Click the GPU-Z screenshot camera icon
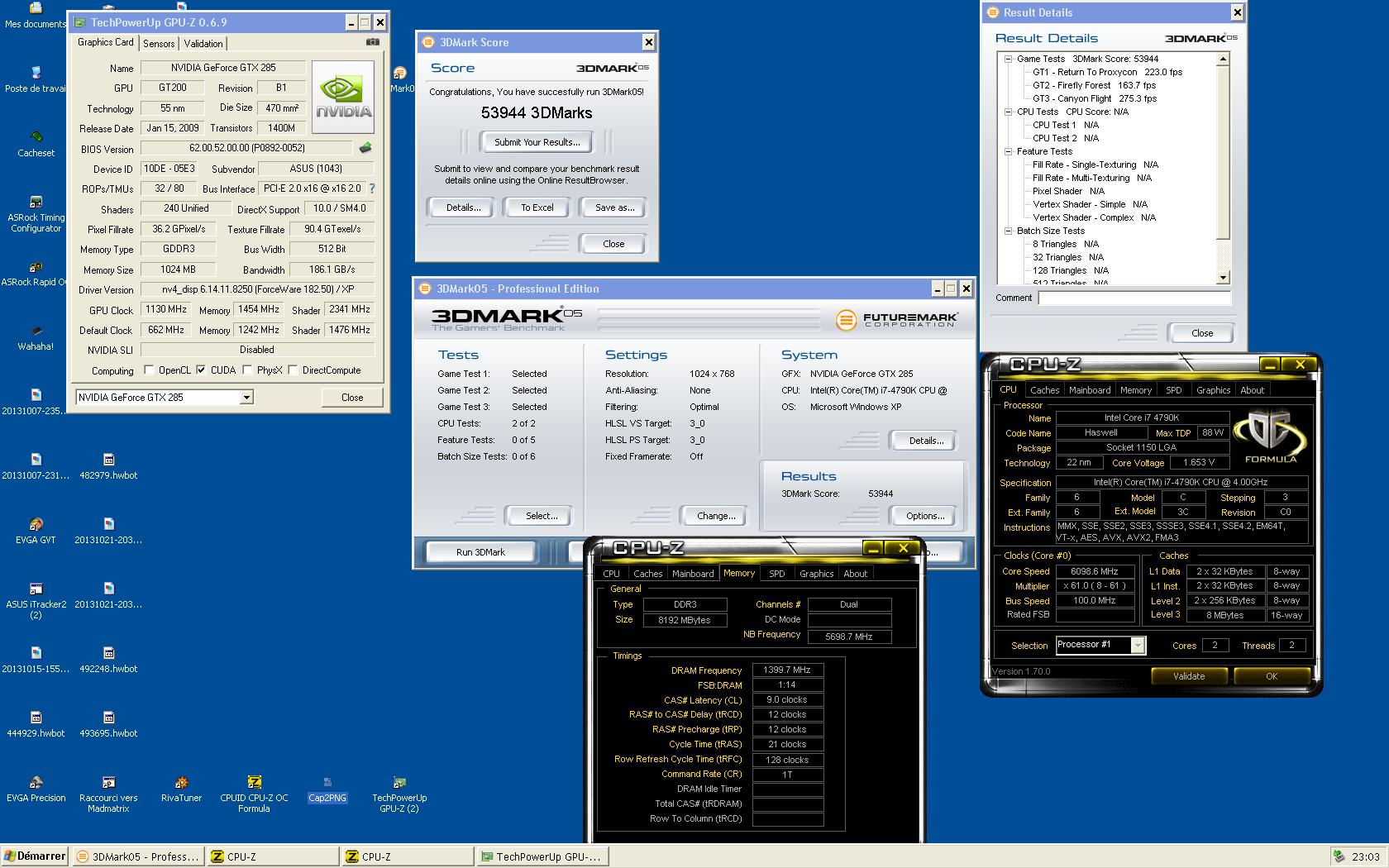Screen dimensions: 1389x868 coord(373,41)
